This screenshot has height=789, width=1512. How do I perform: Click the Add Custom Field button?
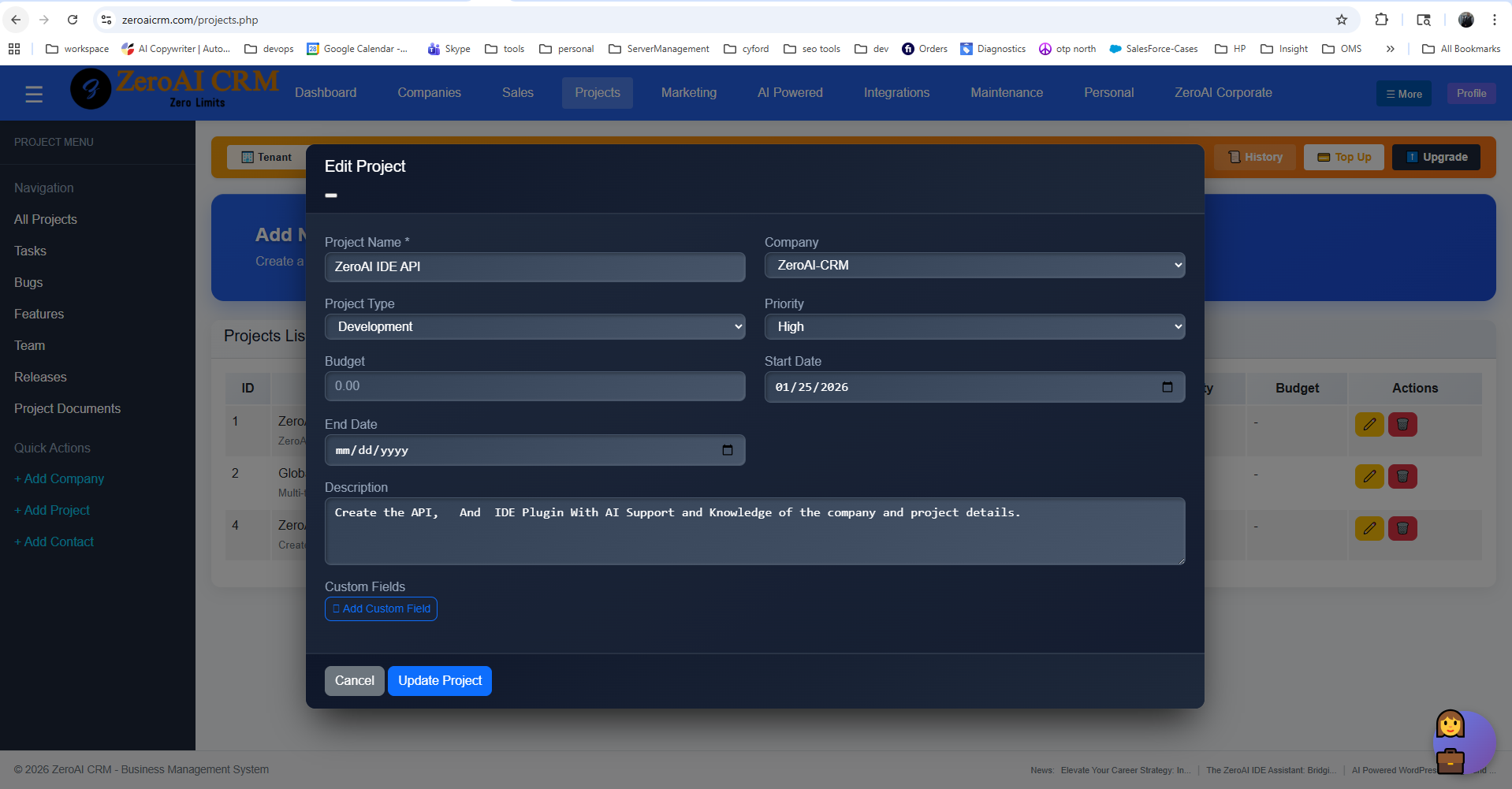coord(381,609)
